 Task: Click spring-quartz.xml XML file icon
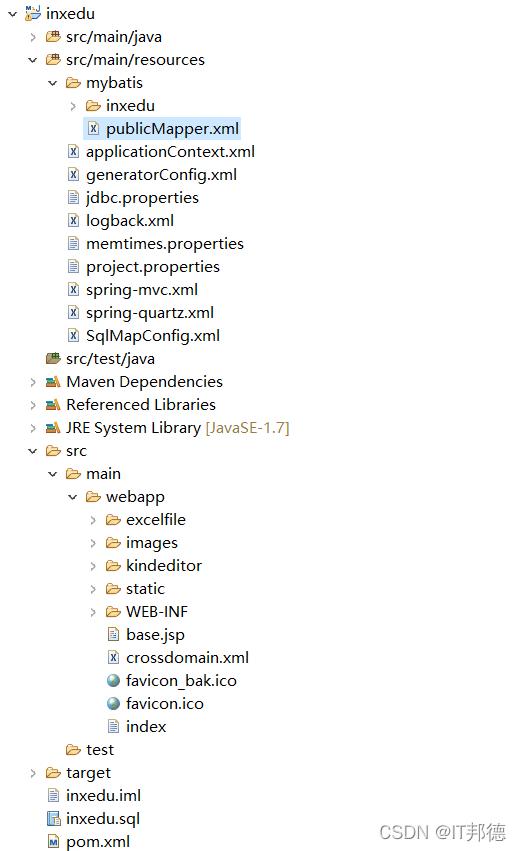pyautogui.click(x=73, y=313)
